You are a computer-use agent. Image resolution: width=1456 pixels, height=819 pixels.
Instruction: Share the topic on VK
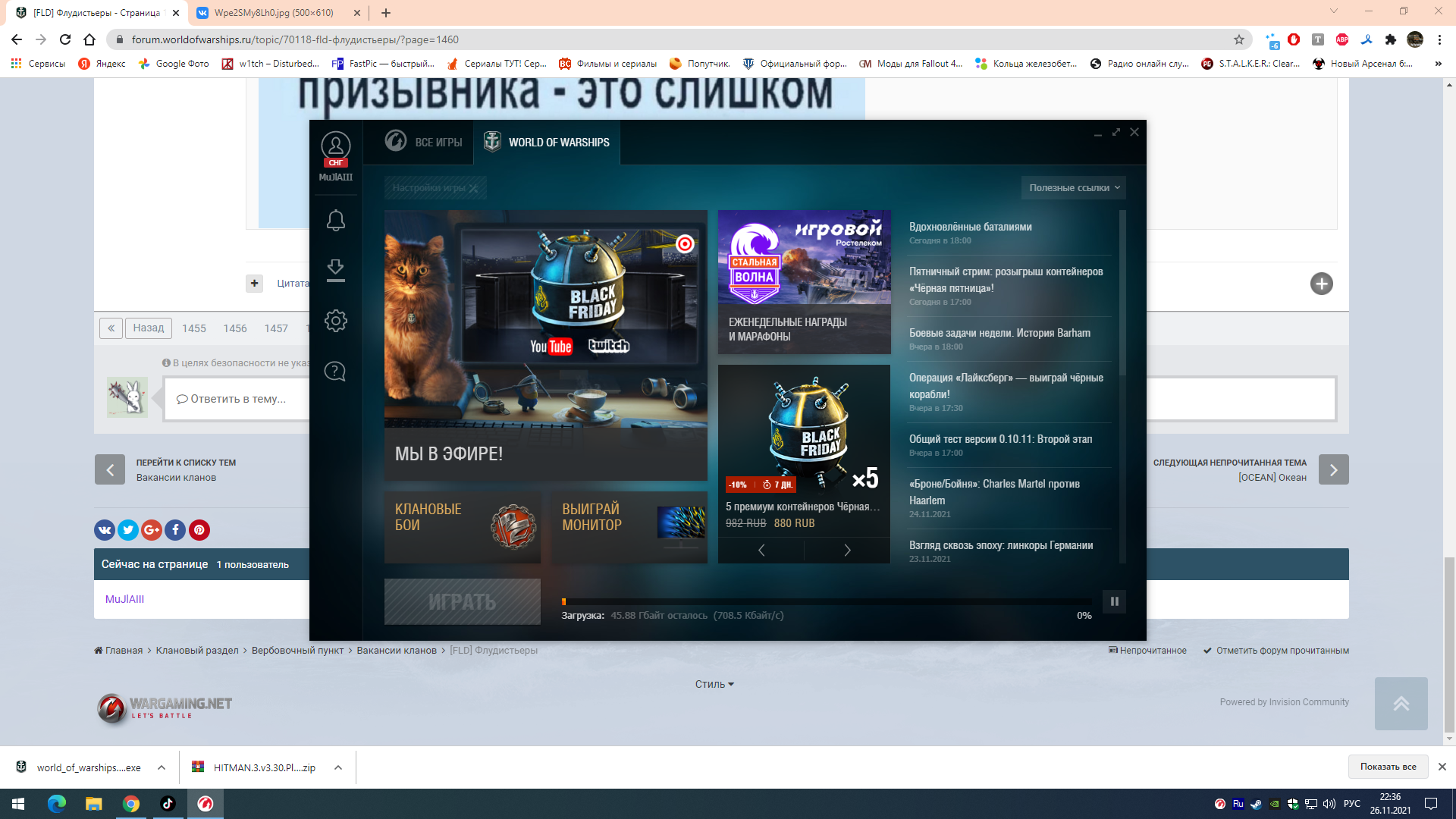[x=105, y=530]
